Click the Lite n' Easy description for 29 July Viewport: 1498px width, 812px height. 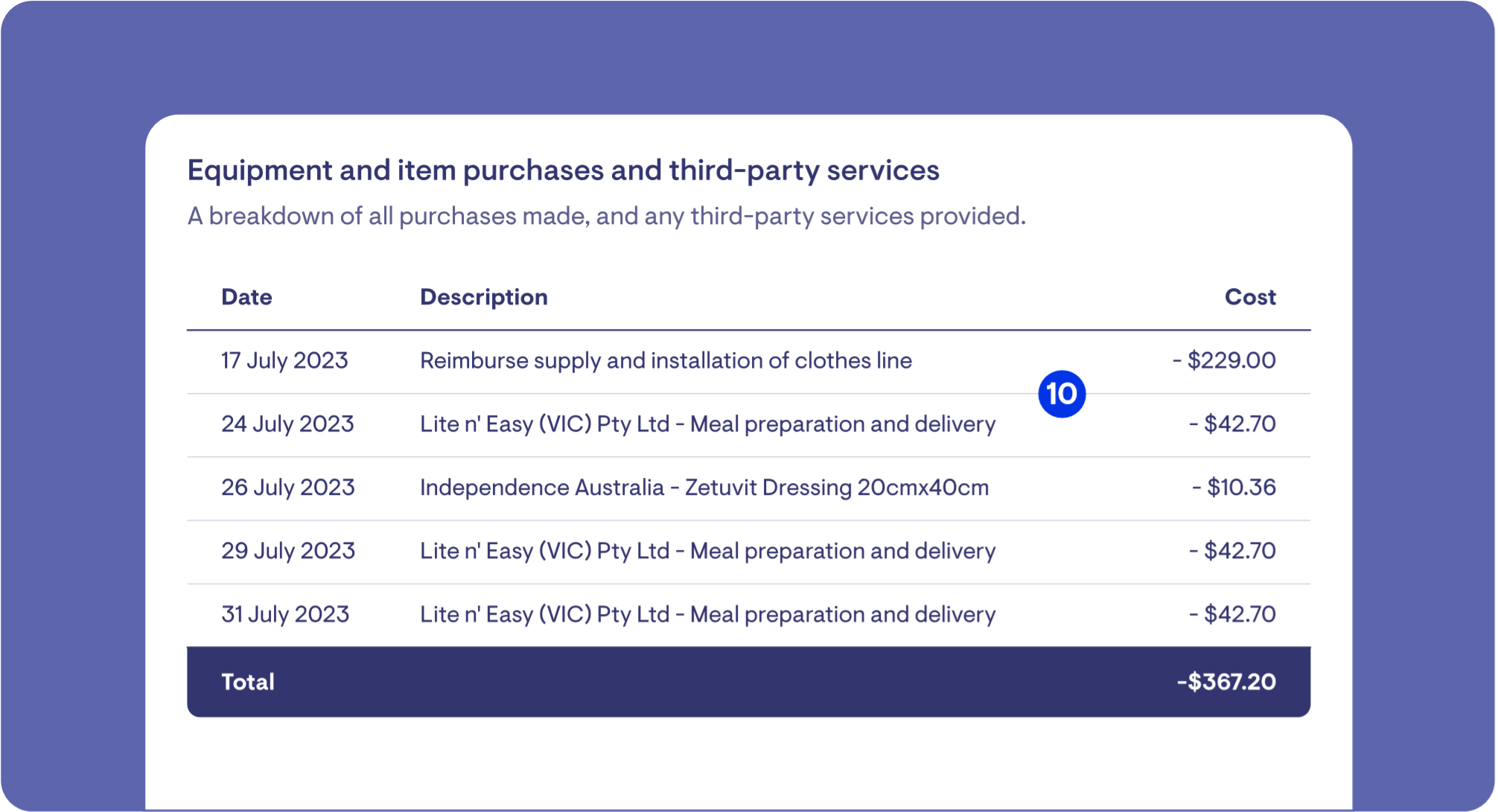tap(707, 551)
